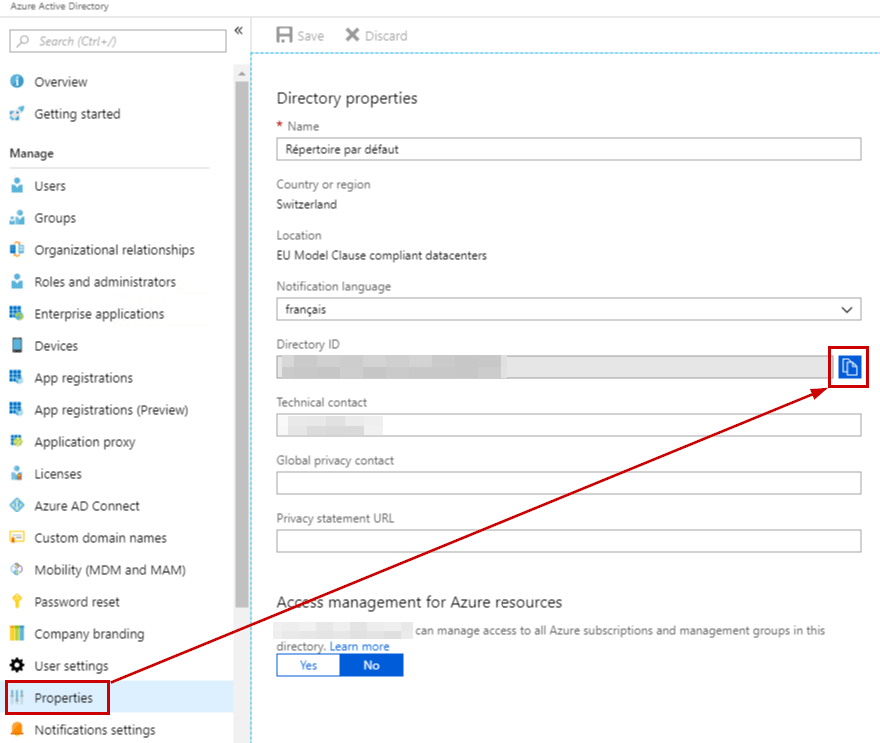Screen dimensions: 880x743
Task: Open the Notification language dropdown
Action: pyautogui.click(x=569, y=309)
